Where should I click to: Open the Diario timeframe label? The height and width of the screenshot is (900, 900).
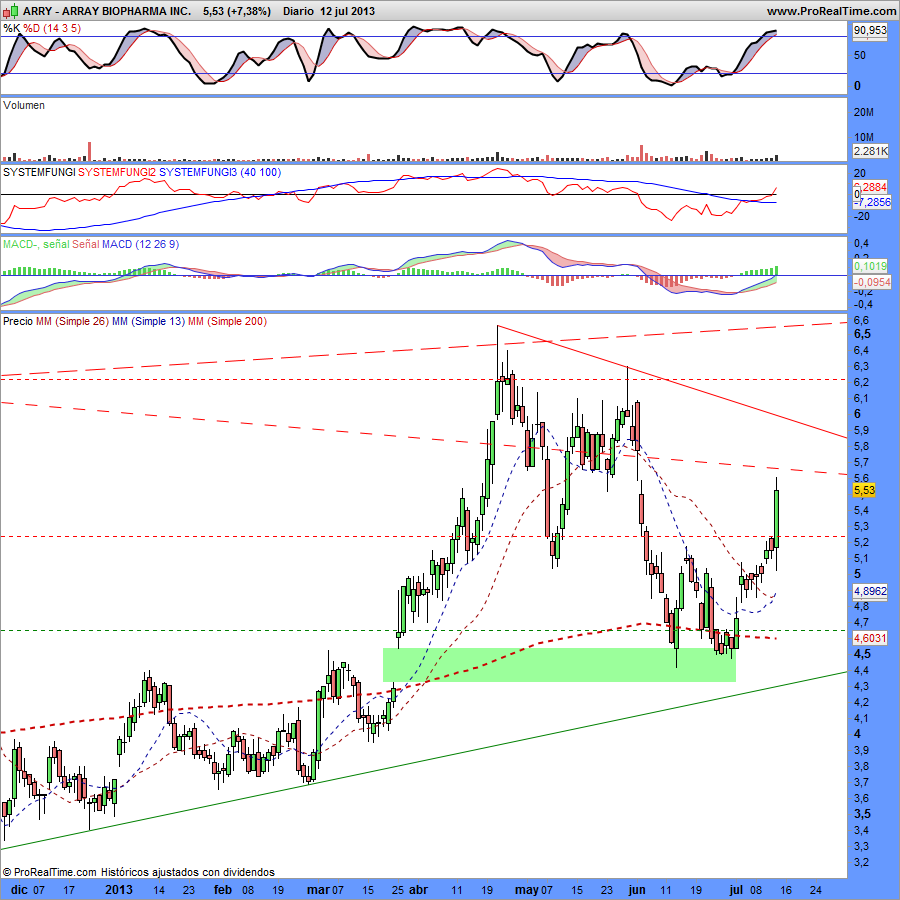[298, 11]
